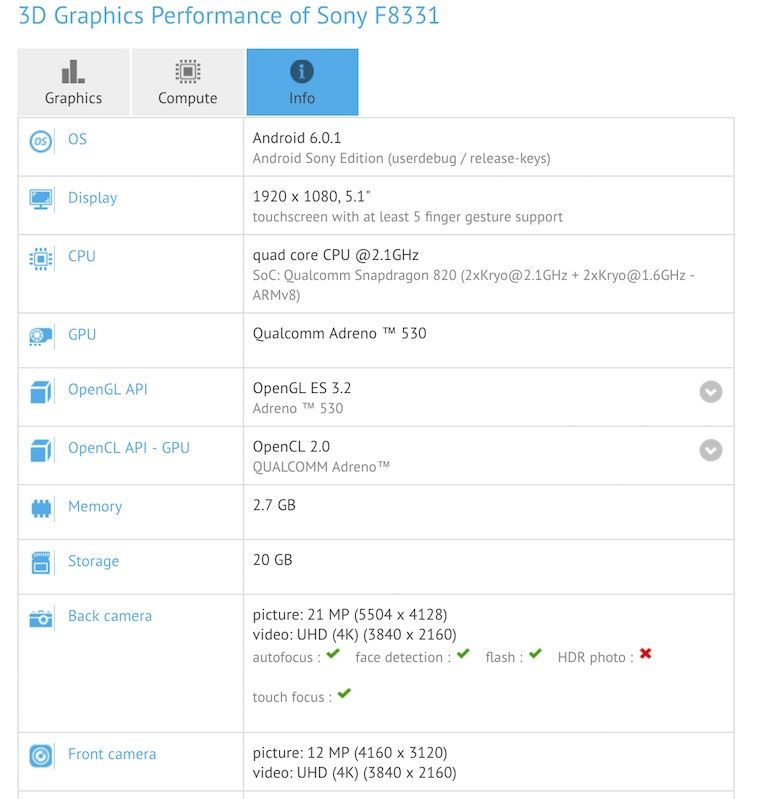Screen dimensions: 782x799
Task: Click the CPU chip icon
Action: tap(41, 258)
